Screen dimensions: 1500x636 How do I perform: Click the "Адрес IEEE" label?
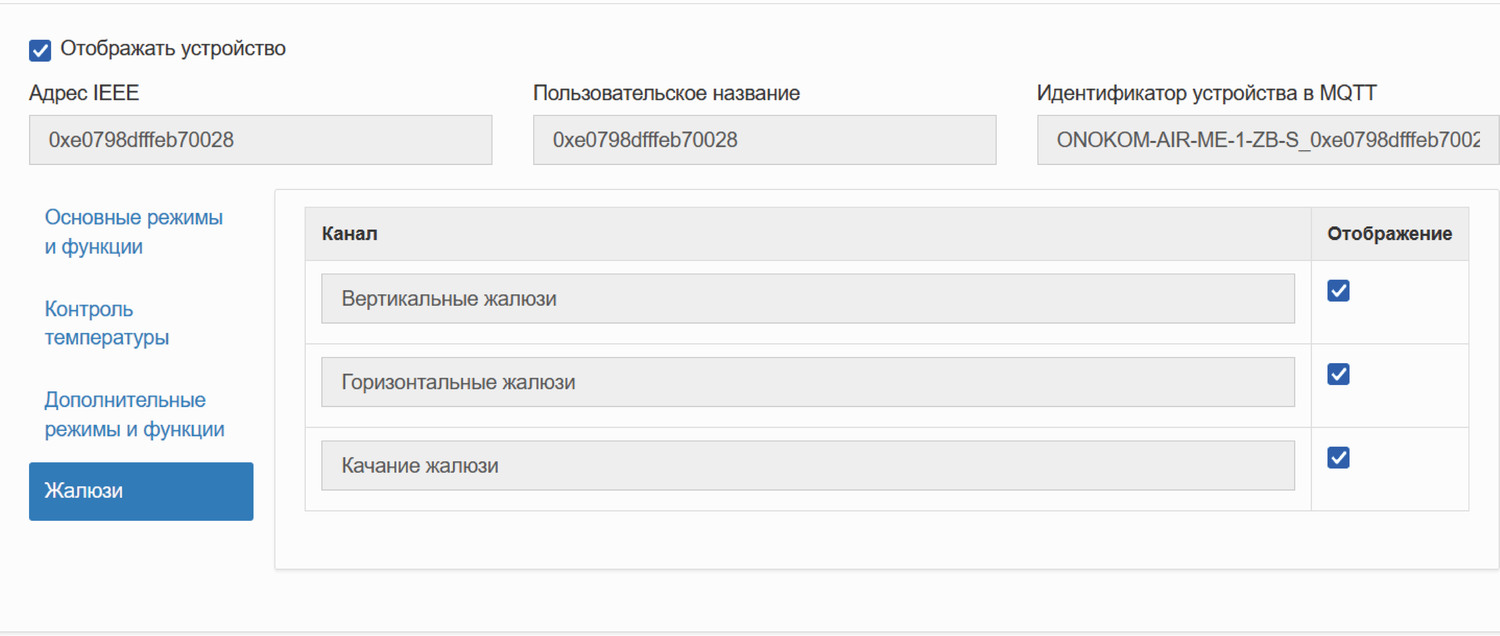(84, 94)
